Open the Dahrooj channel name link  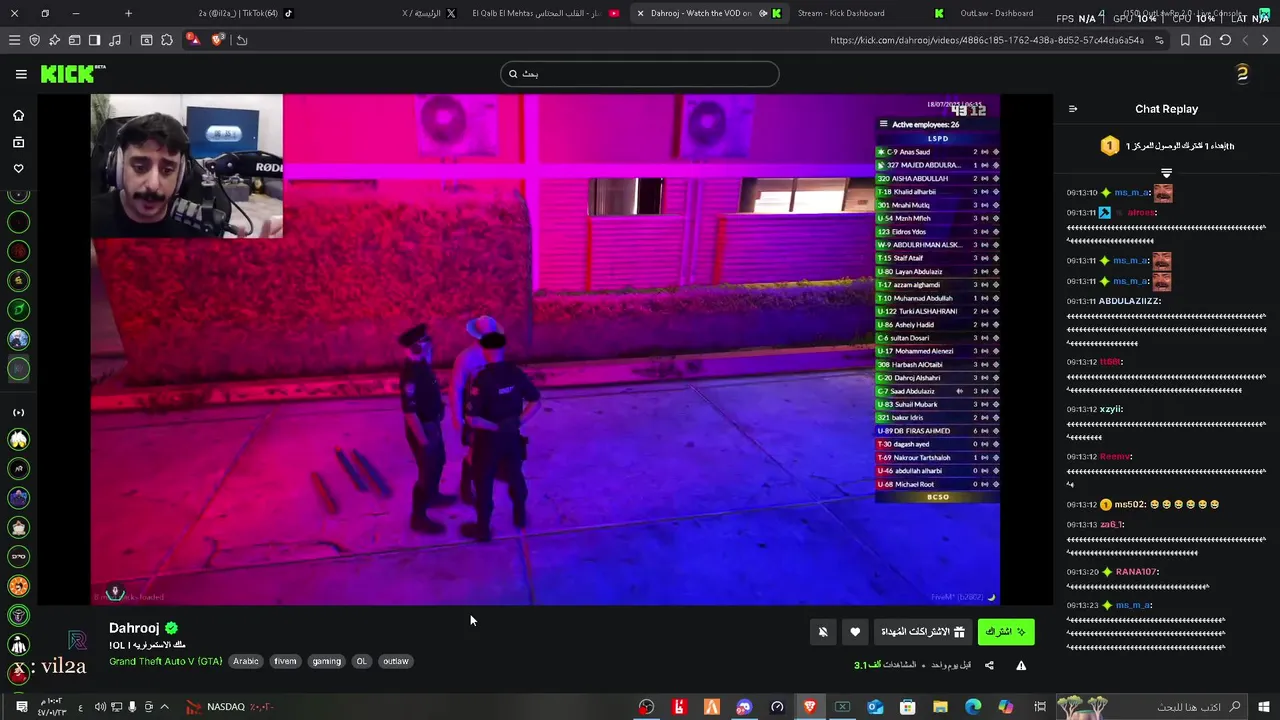pyautogui.click(x=134, y=628)
